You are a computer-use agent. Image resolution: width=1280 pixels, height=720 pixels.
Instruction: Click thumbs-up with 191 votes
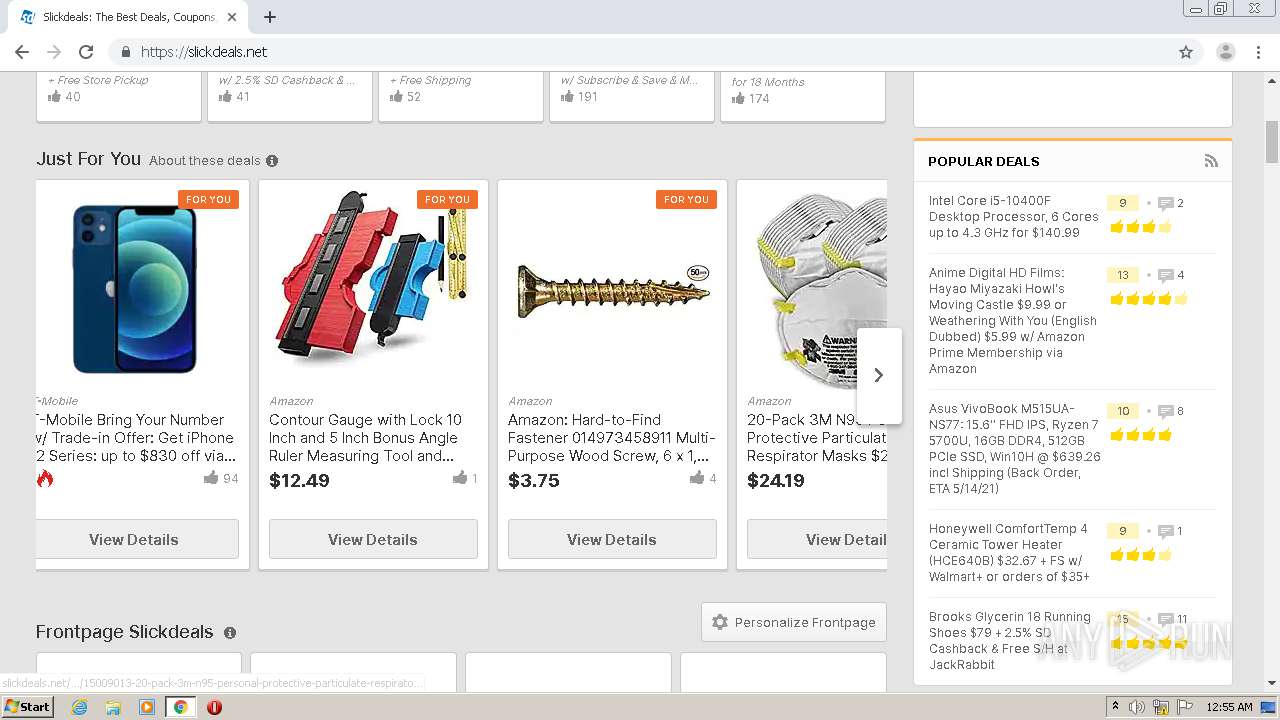pos(567,97)
